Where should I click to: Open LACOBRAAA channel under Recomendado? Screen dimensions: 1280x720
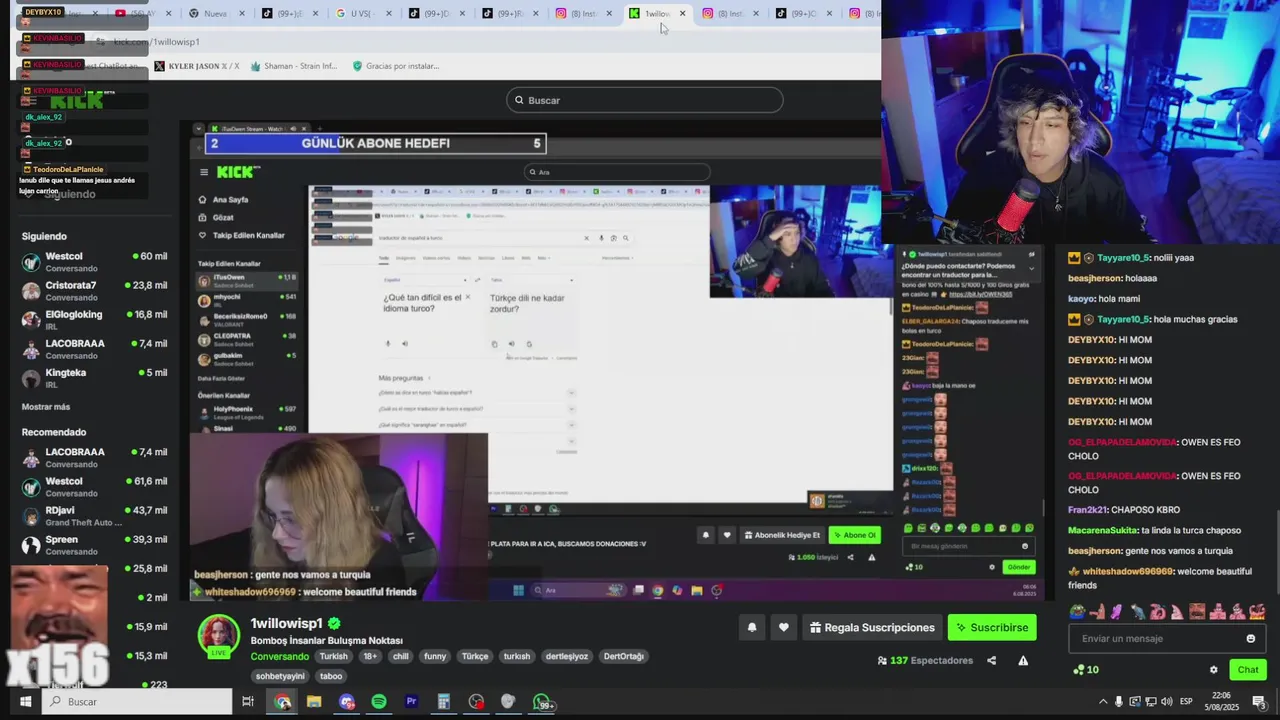pyautogui.click(x=95, y=458)
